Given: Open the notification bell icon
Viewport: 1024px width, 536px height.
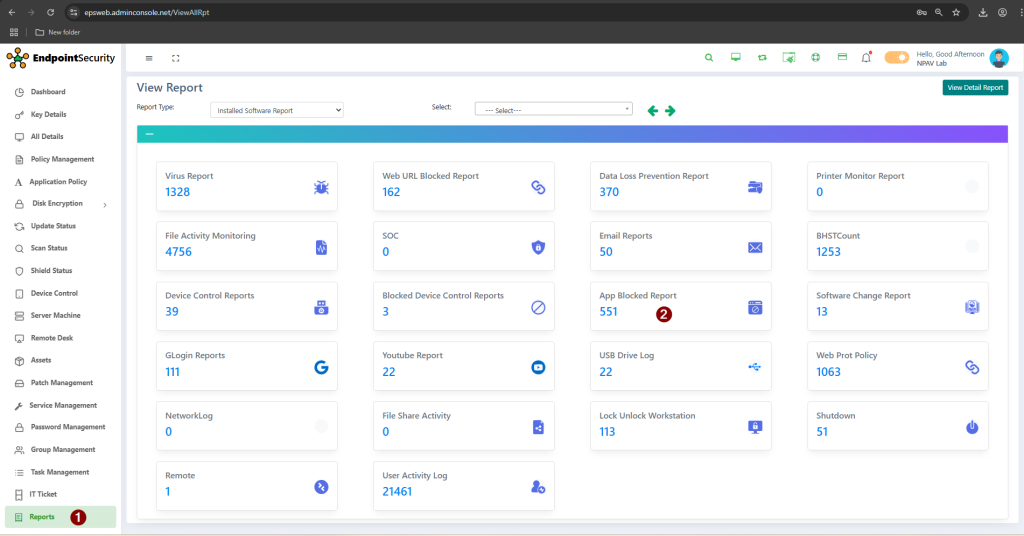Looking at the screenshot, I should tap(866, 58).
